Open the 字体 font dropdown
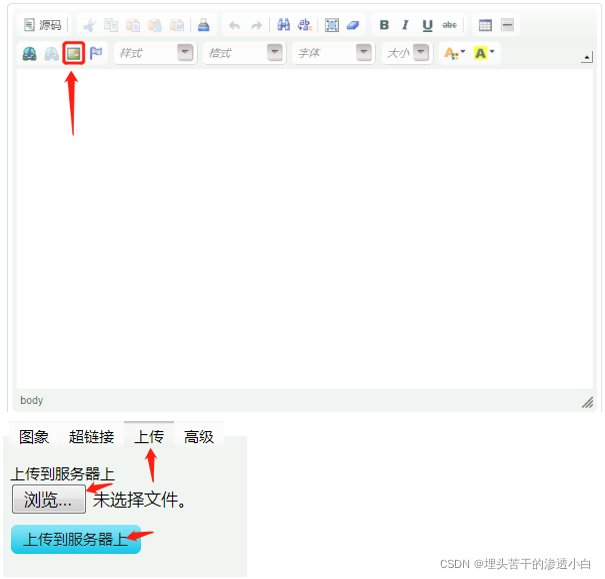 334,53
